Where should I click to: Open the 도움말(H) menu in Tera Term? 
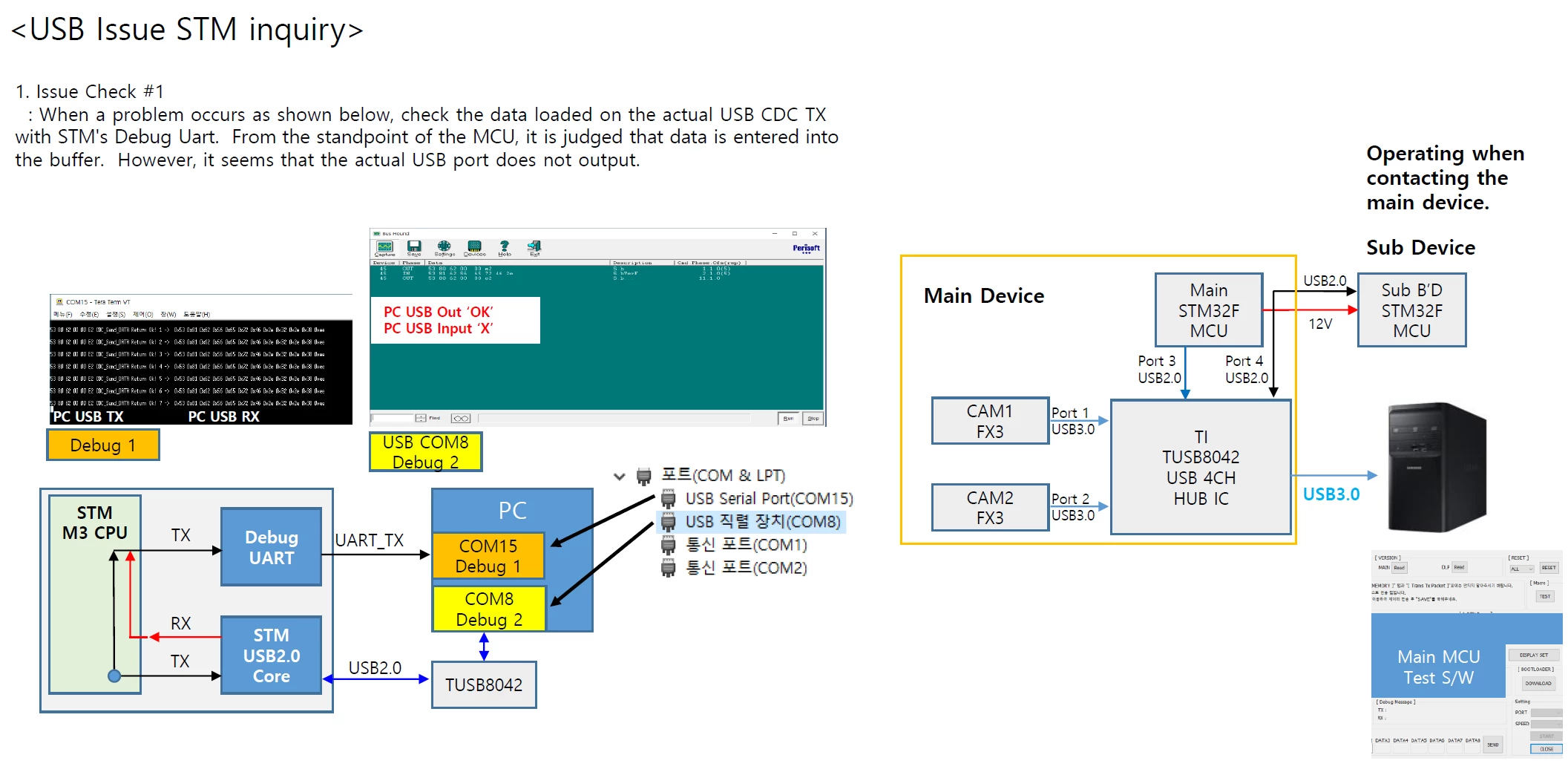tap(197, 314)
